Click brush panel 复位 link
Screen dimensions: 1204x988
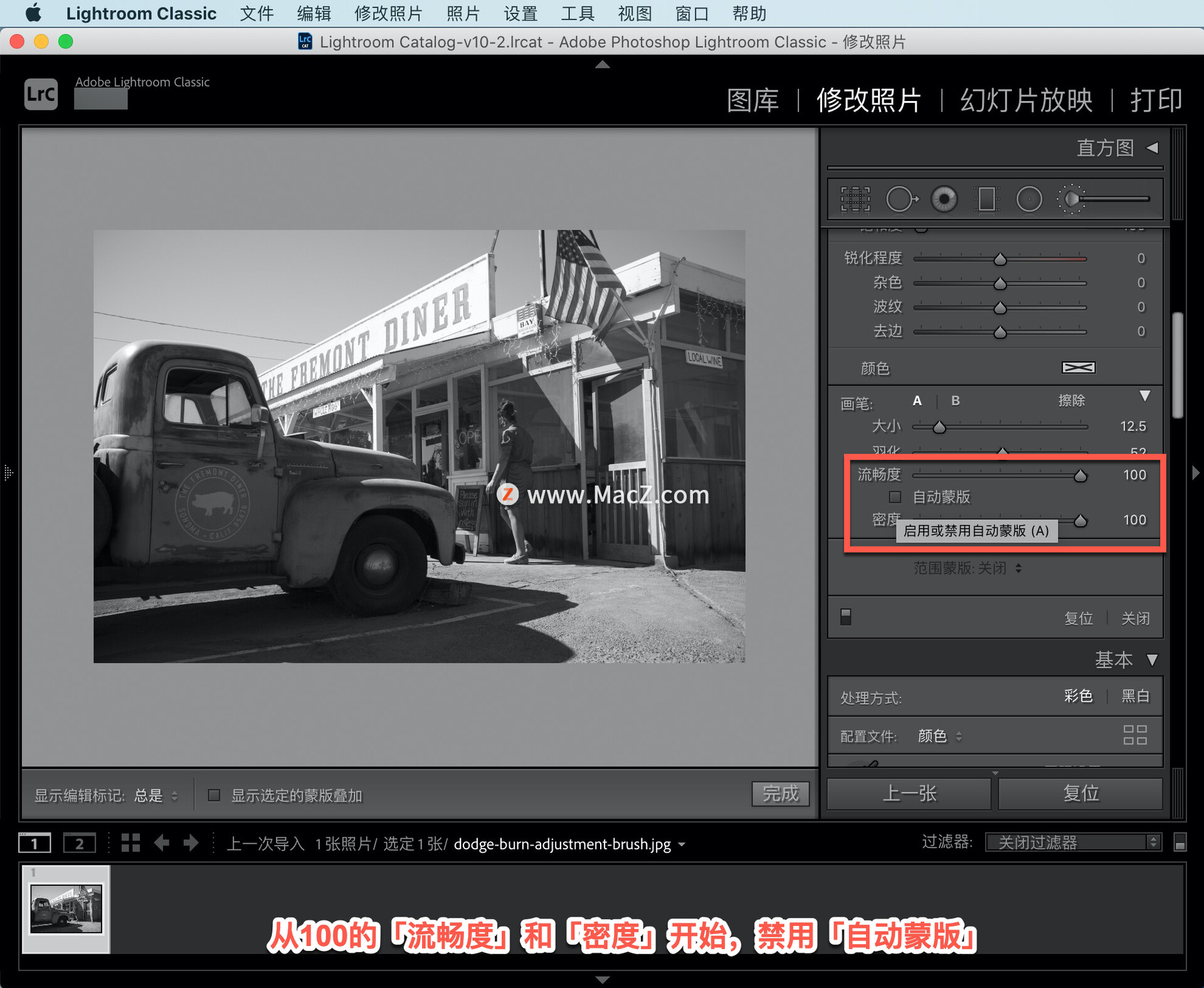click(1079, 618)
